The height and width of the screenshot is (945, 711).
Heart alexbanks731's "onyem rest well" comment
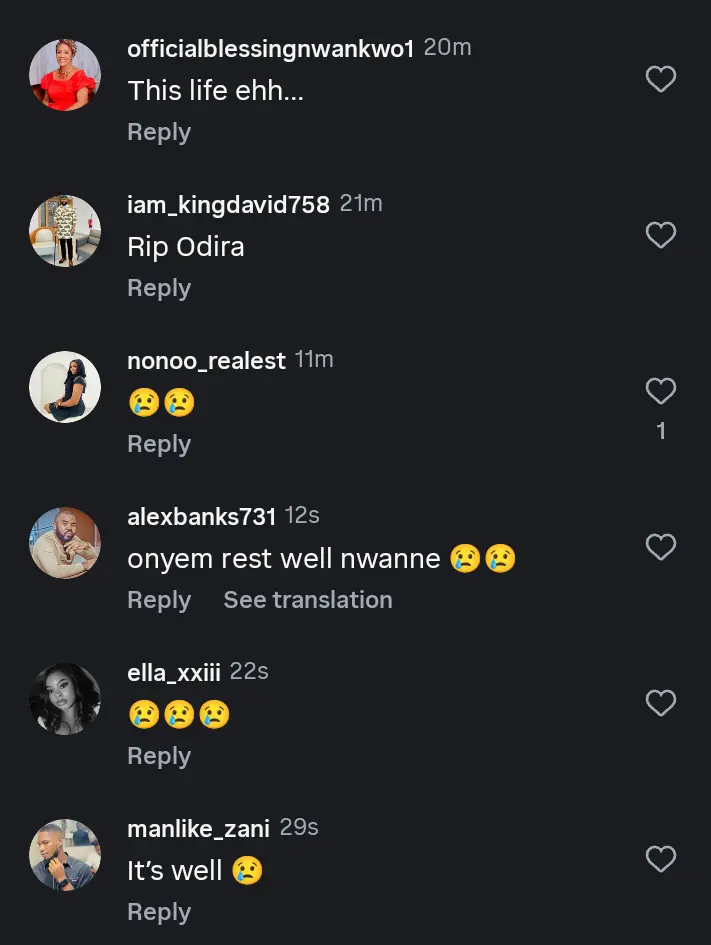click(x=660, y=547)
